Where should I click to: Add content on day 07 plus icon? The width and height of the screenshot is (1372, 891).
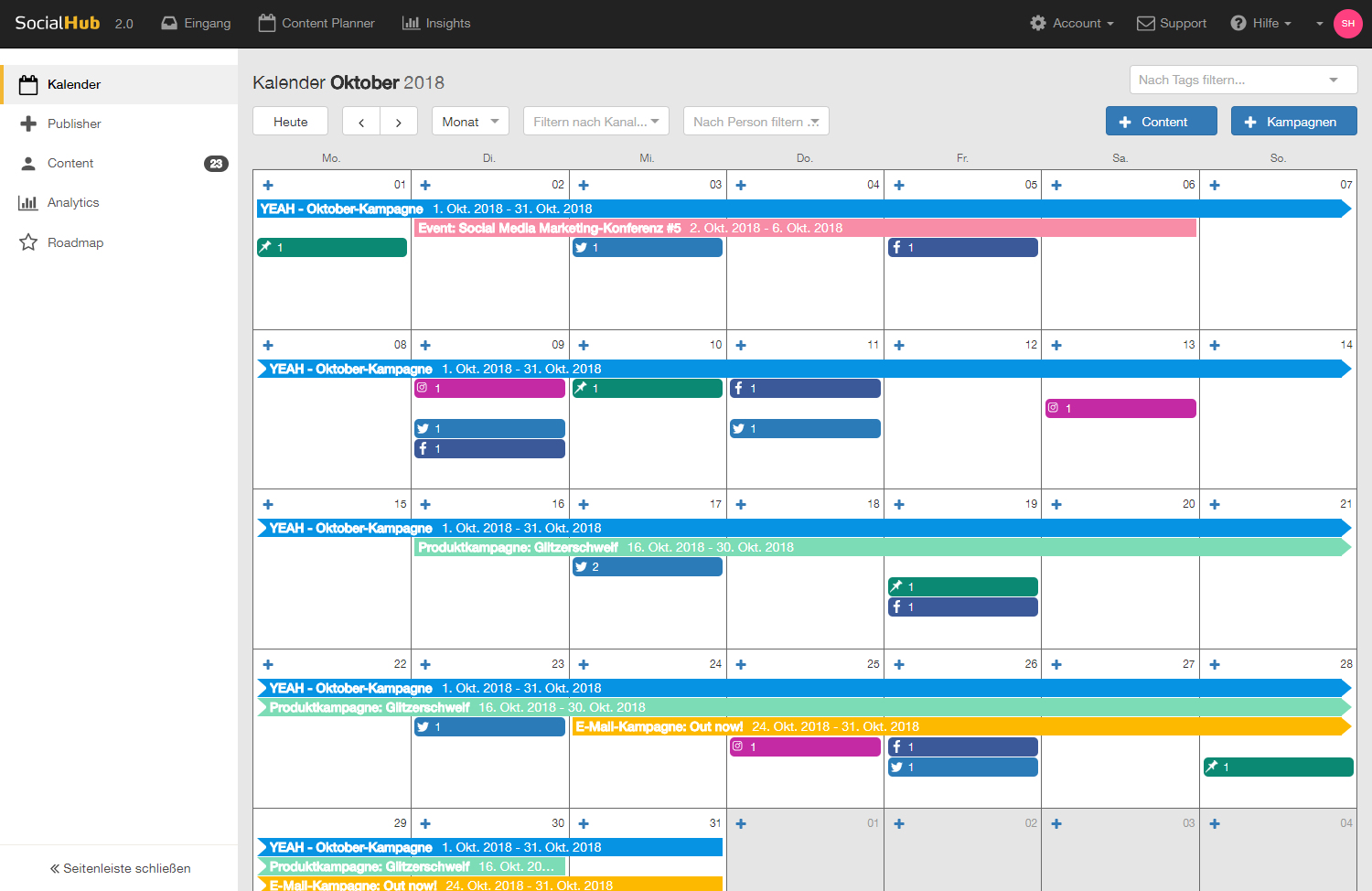point(1215,185)
